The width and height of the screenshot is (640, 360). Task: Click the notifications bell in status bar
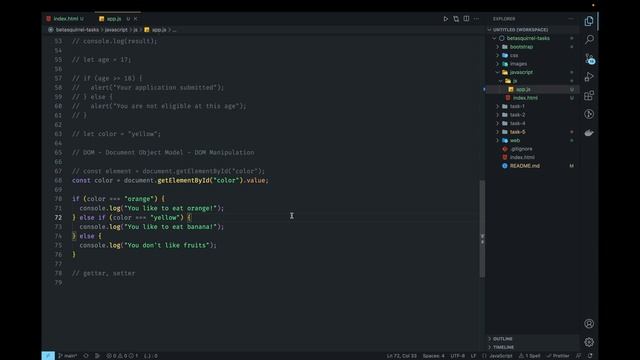point(590,356)
